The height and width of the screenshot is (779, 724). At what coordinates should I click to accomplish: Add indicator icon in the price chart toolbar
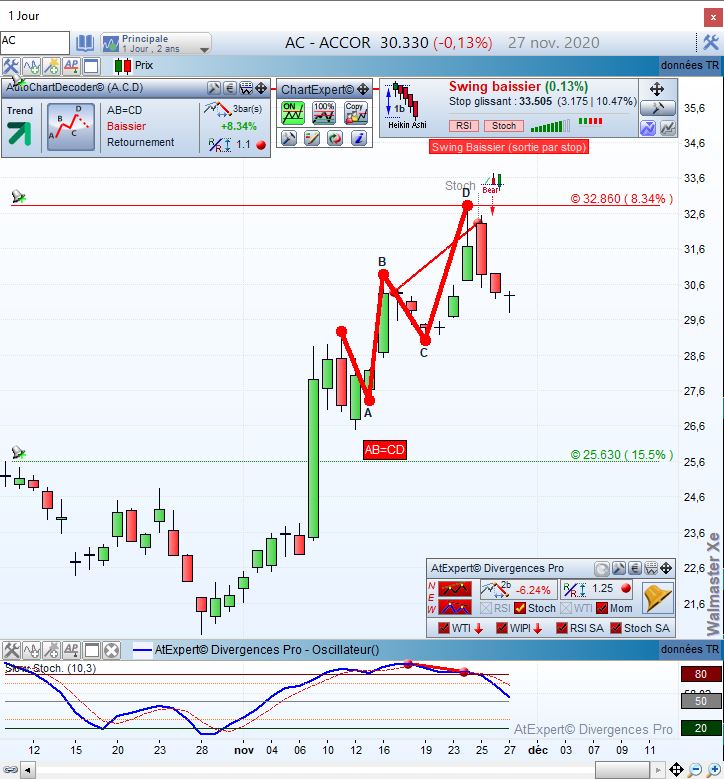coord(31,66)
